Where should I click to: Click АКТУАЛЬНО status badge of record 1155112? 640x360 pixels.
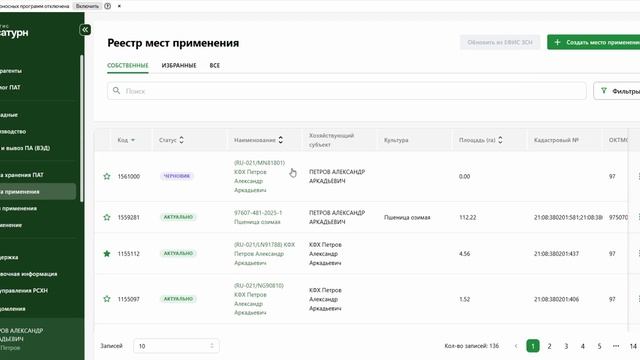click(x=178, y=253)
